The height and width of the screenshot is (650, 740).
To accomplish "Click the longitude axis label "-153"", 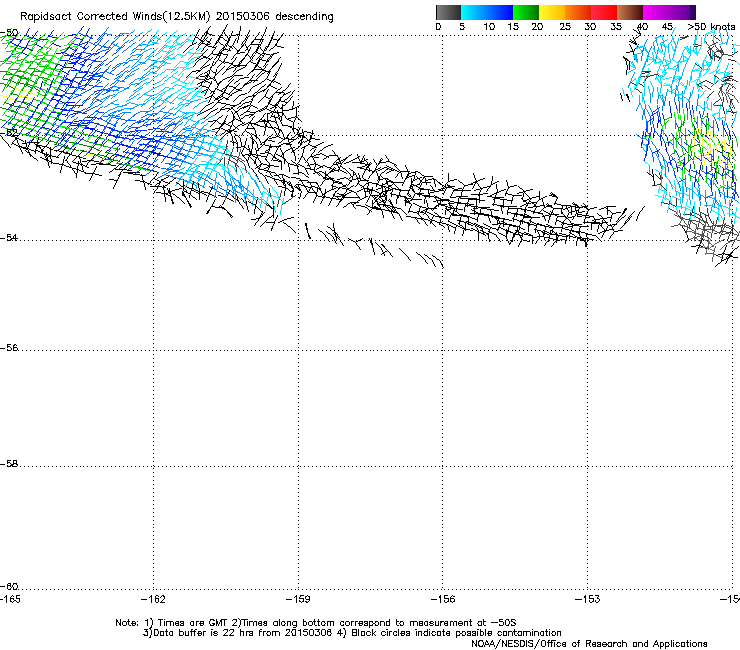I will [588, 599].
